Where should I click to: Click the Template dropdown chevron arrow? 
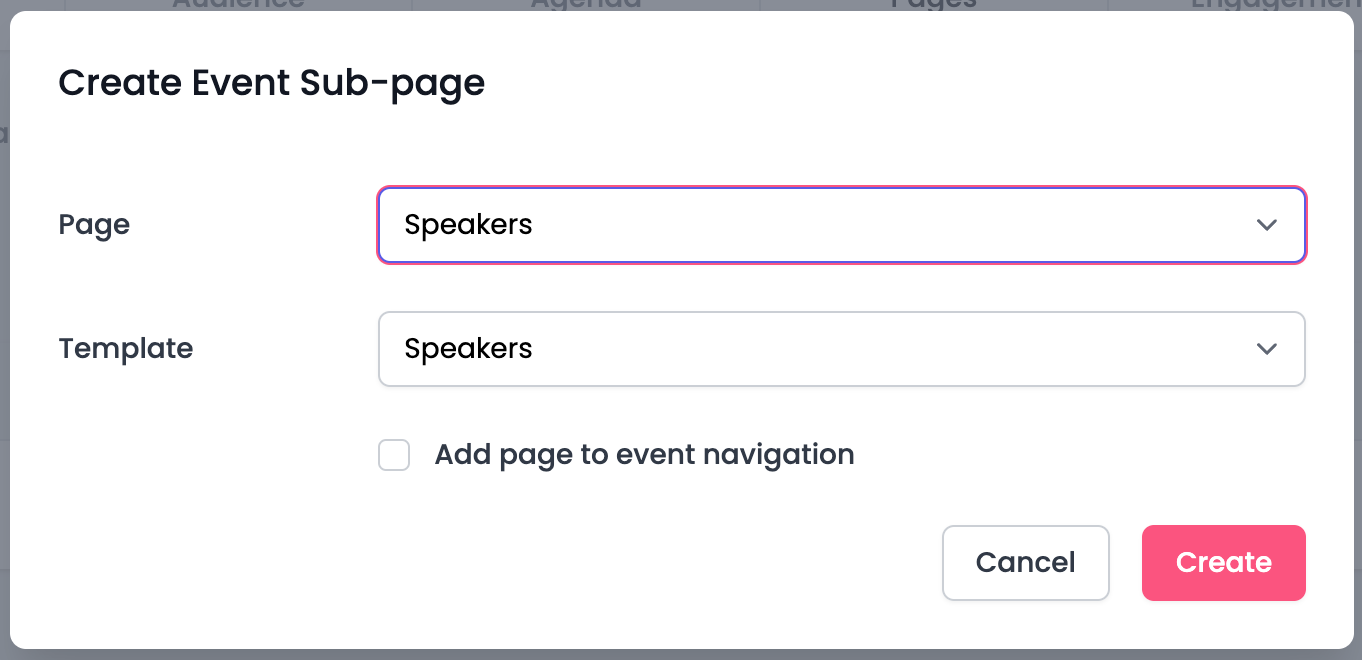click(1266, 349)
